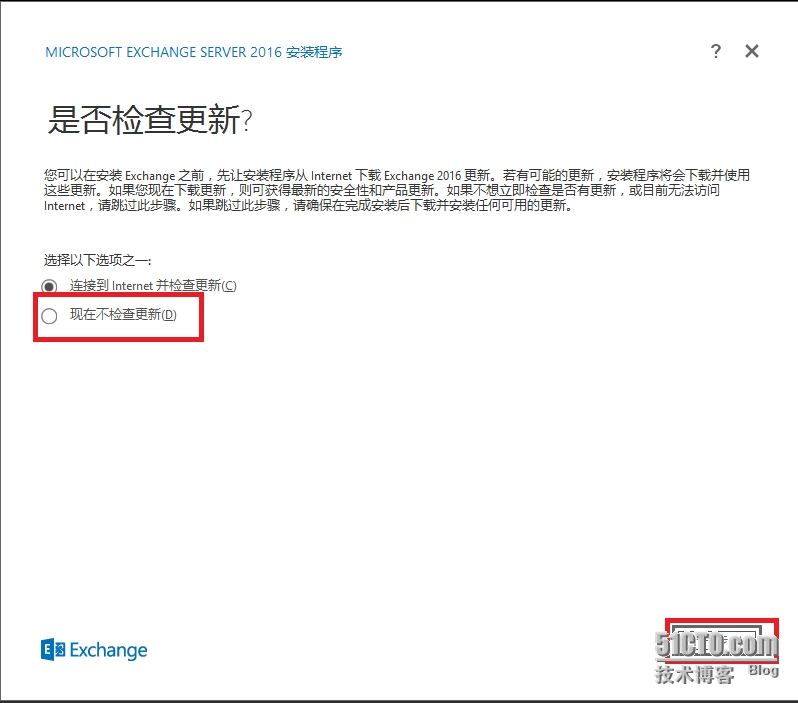Viewport: 798px width, 703px height.
Task: Open help with the question mark icon
Action: (716, 51)
